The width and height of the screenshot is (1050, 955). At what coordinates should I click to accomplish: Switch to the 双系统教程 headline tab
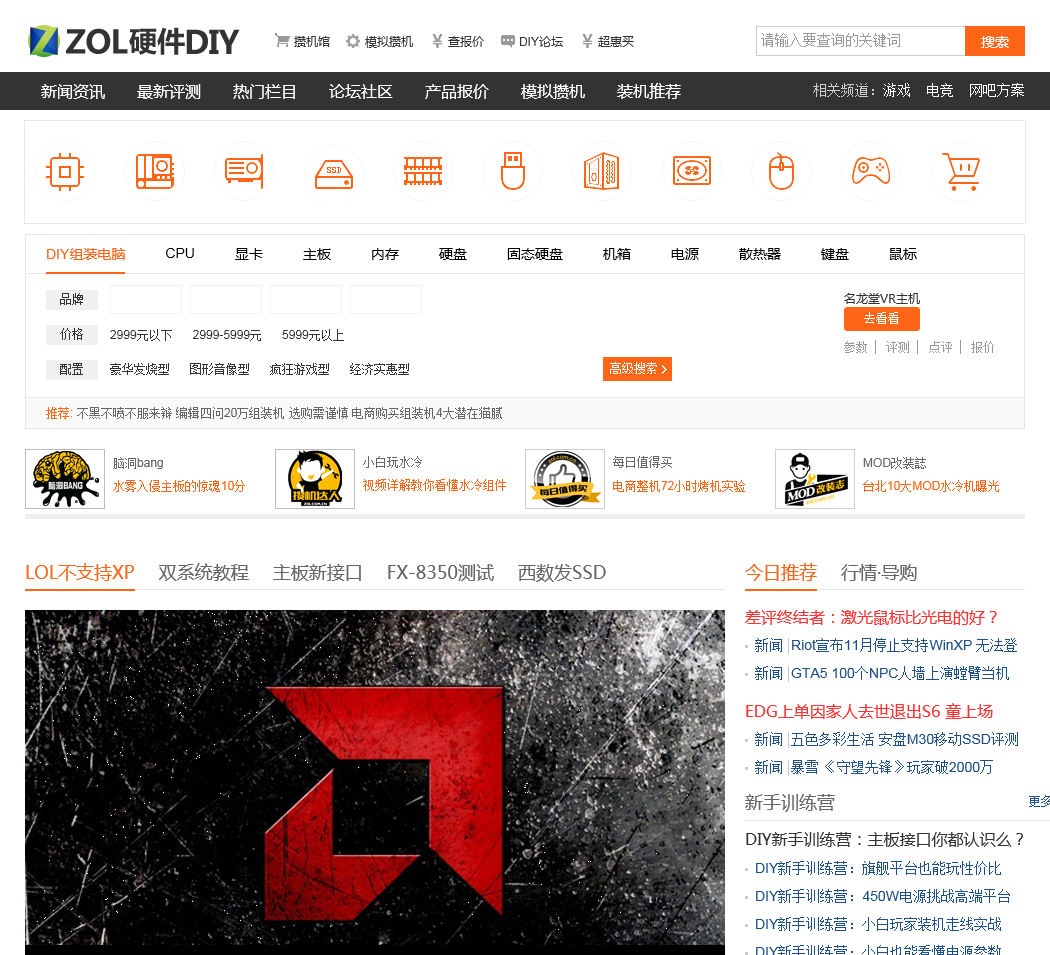[x=204, y=573]
